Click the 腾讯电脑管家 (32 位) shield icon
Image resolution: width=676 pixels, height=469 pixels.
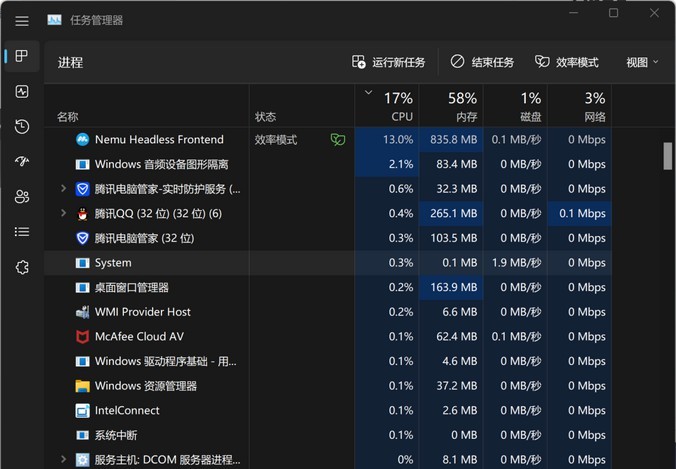point(82,238)
